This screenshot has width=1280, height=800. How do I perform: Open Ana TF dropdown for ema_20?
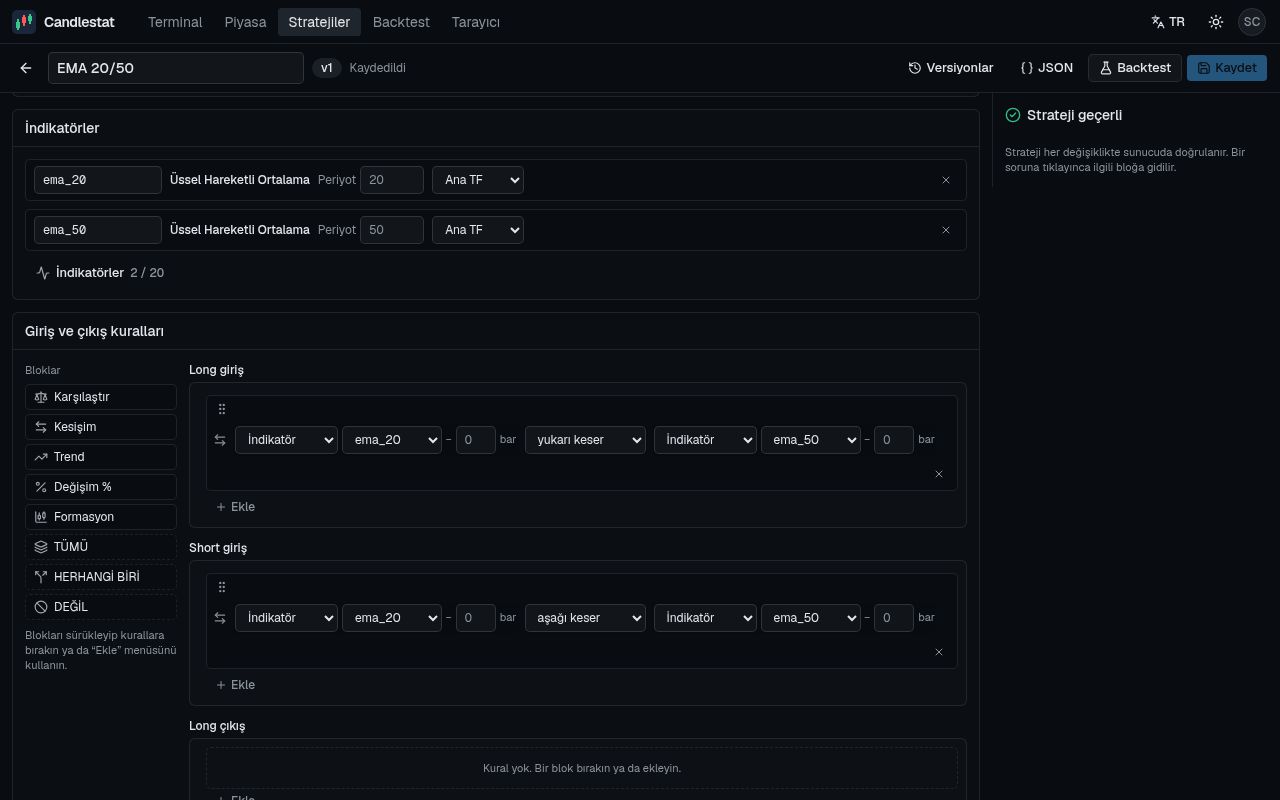[x=478, y=180]
